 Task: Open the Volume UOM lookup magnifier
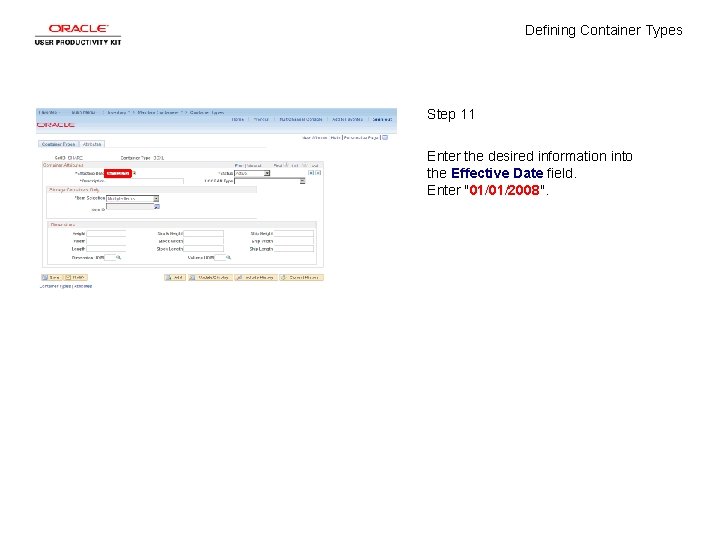tap(228, 258)
